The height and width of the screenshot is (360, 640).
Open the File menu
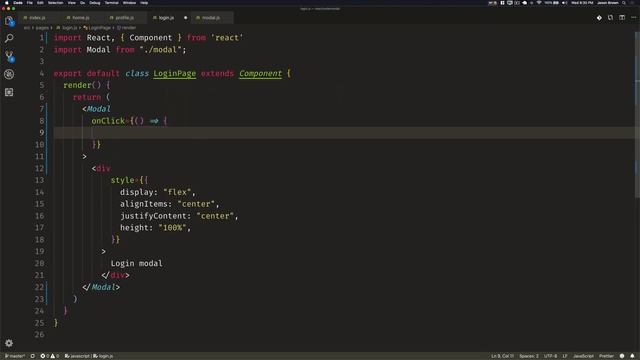[30, 3]
